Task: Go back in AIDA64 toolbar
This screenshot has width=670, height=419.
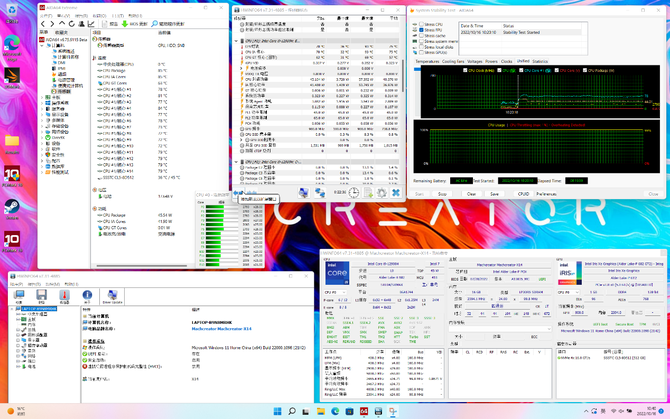Action: point(43,24)
